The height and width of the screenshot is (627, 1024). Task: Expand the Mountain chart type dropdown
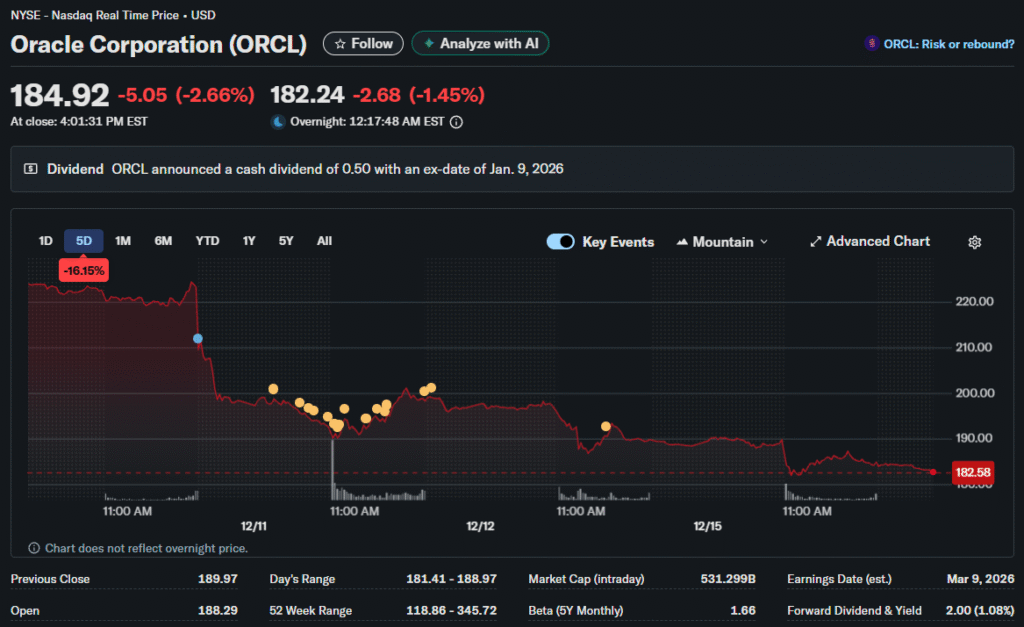coord(723,242)
